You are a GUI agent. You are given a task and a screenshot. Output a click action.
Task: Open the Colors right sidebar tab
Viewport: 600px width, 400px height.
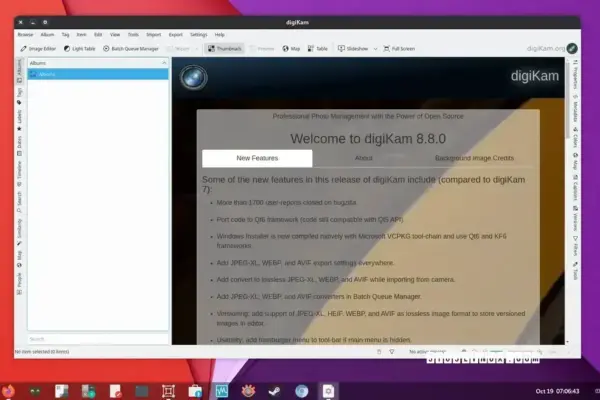[575, 138]
